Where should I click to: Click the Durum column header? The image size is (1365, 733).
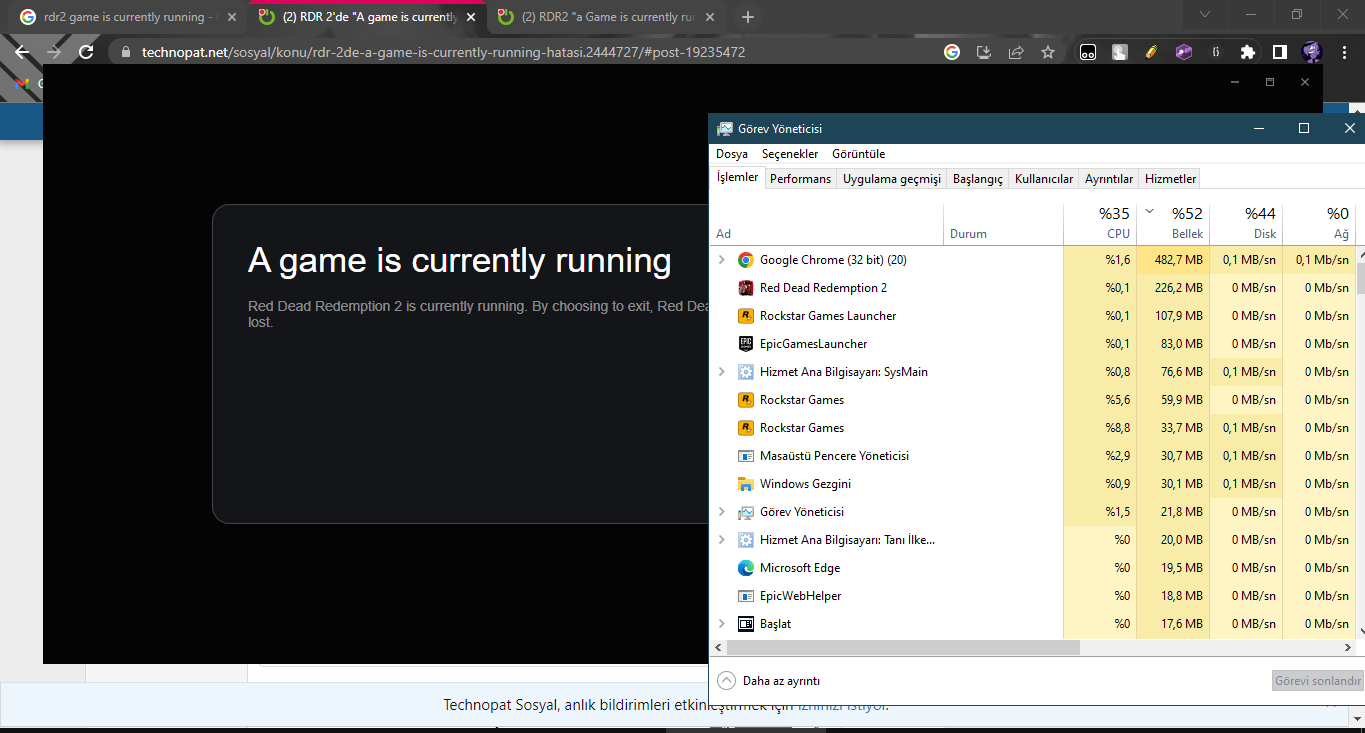(1004, 223)
